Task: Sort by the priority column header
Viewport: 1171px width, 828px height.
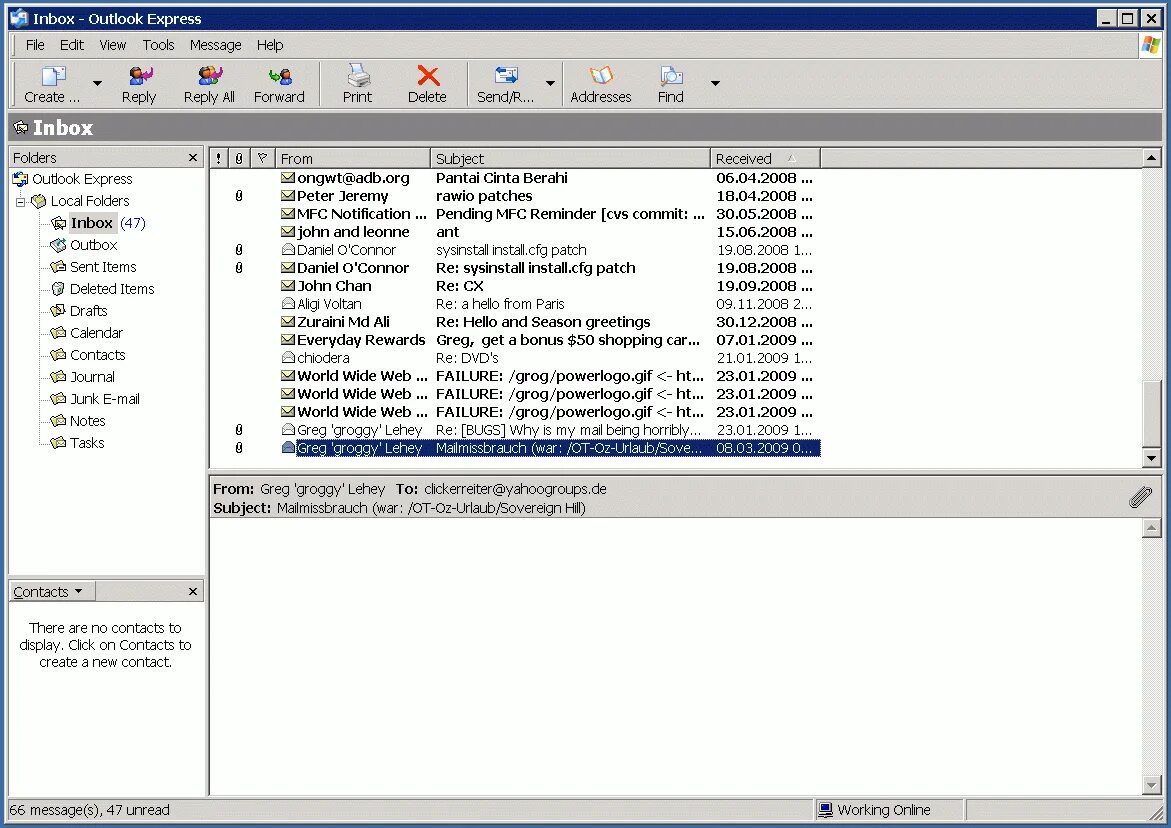Action: coord(218,158)
